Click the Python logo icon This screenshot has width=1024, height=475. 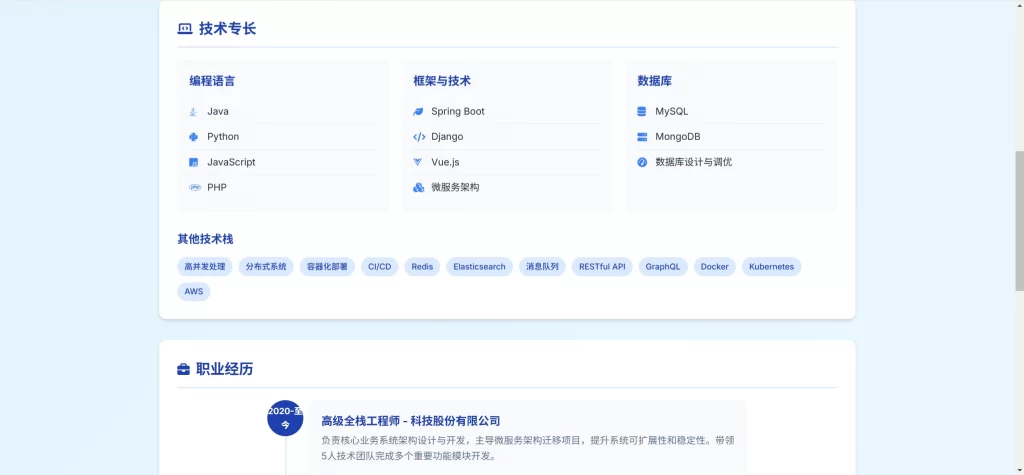point(193,137)
